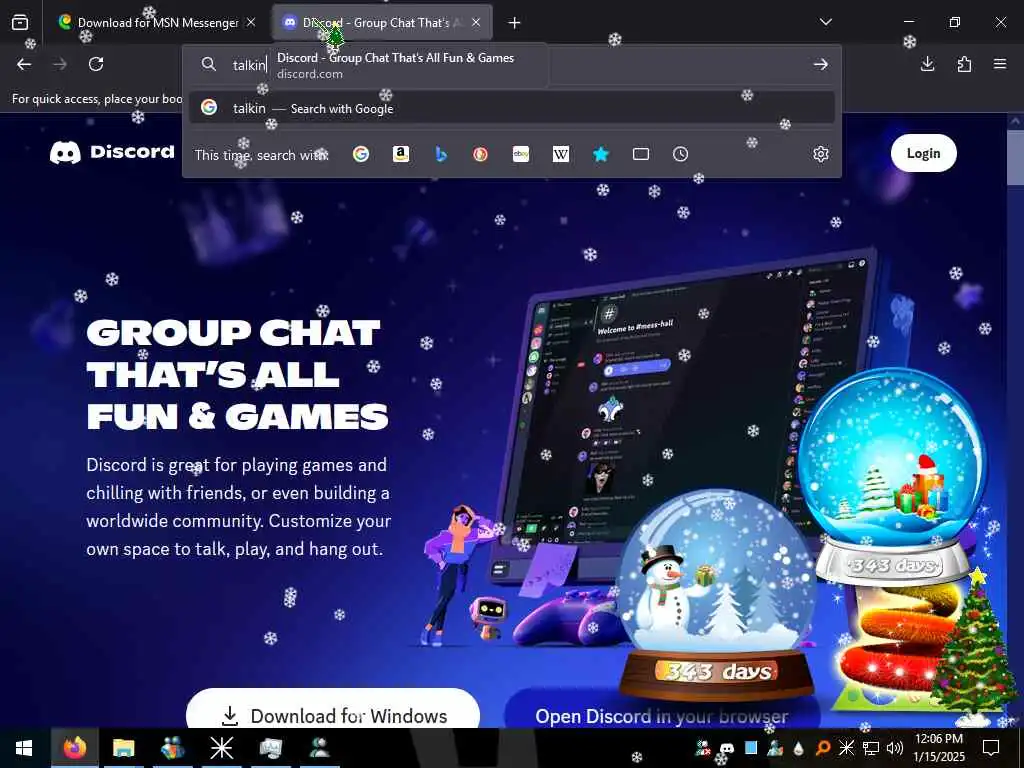
Task: Click the Discord logo on page
Action: pyautogui.click(x=112, y=152)
